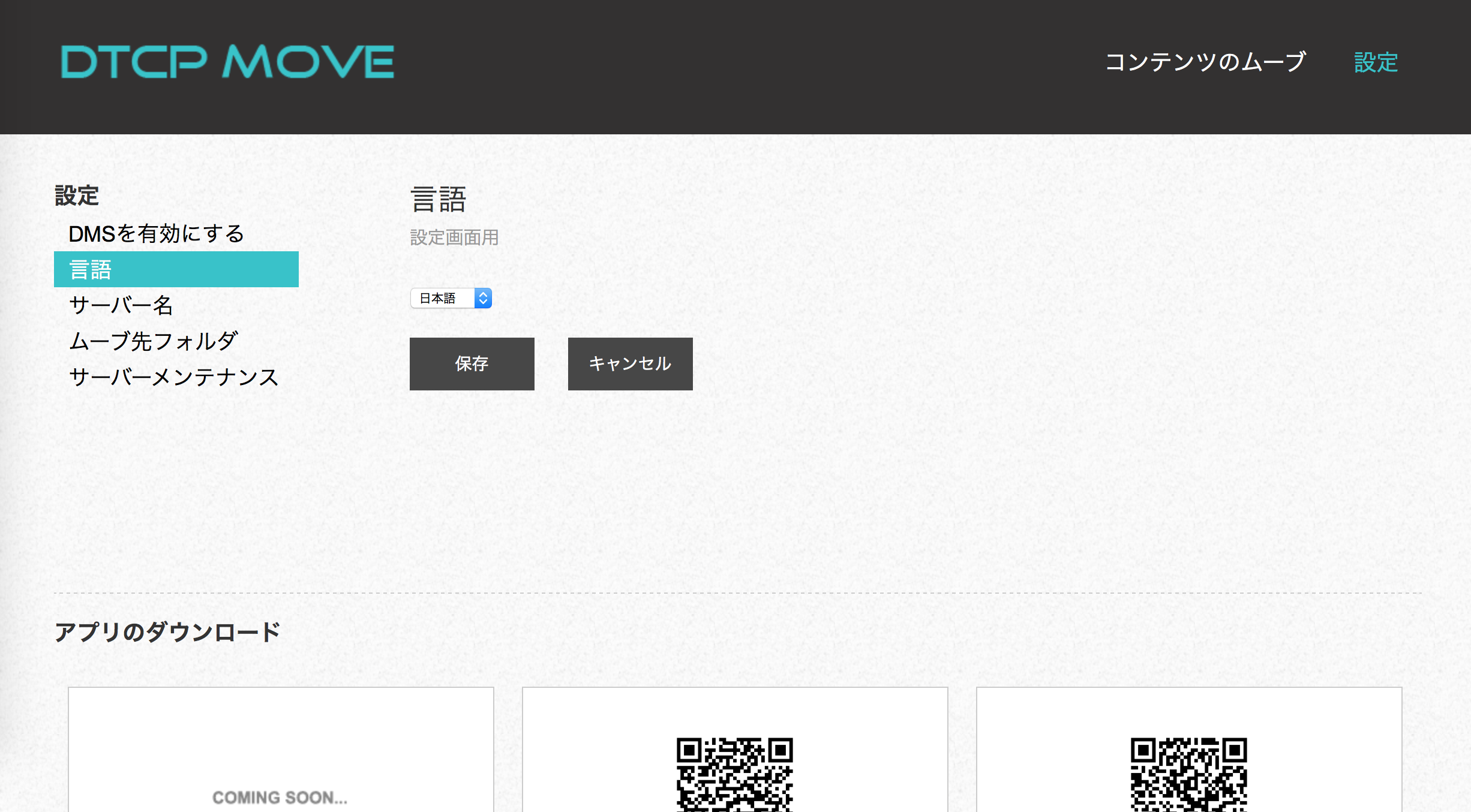Click the COMING SOON app card
The height and width of the screenshot is (812, 1471).
click(281, 750)
